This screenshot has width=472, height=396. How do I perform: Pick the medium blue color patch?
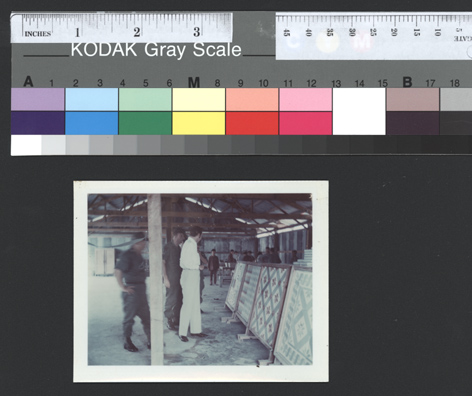92,123
